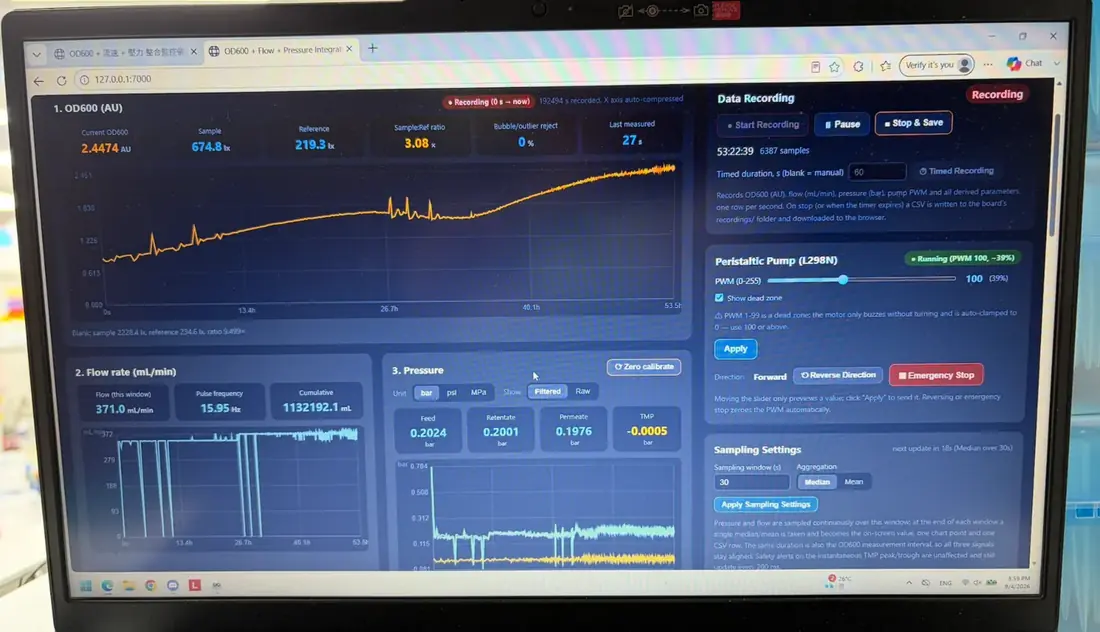Click Zero calibrate in Pressure panel
The height and width of the screenshot is (632, 1100).
(643, 367)
